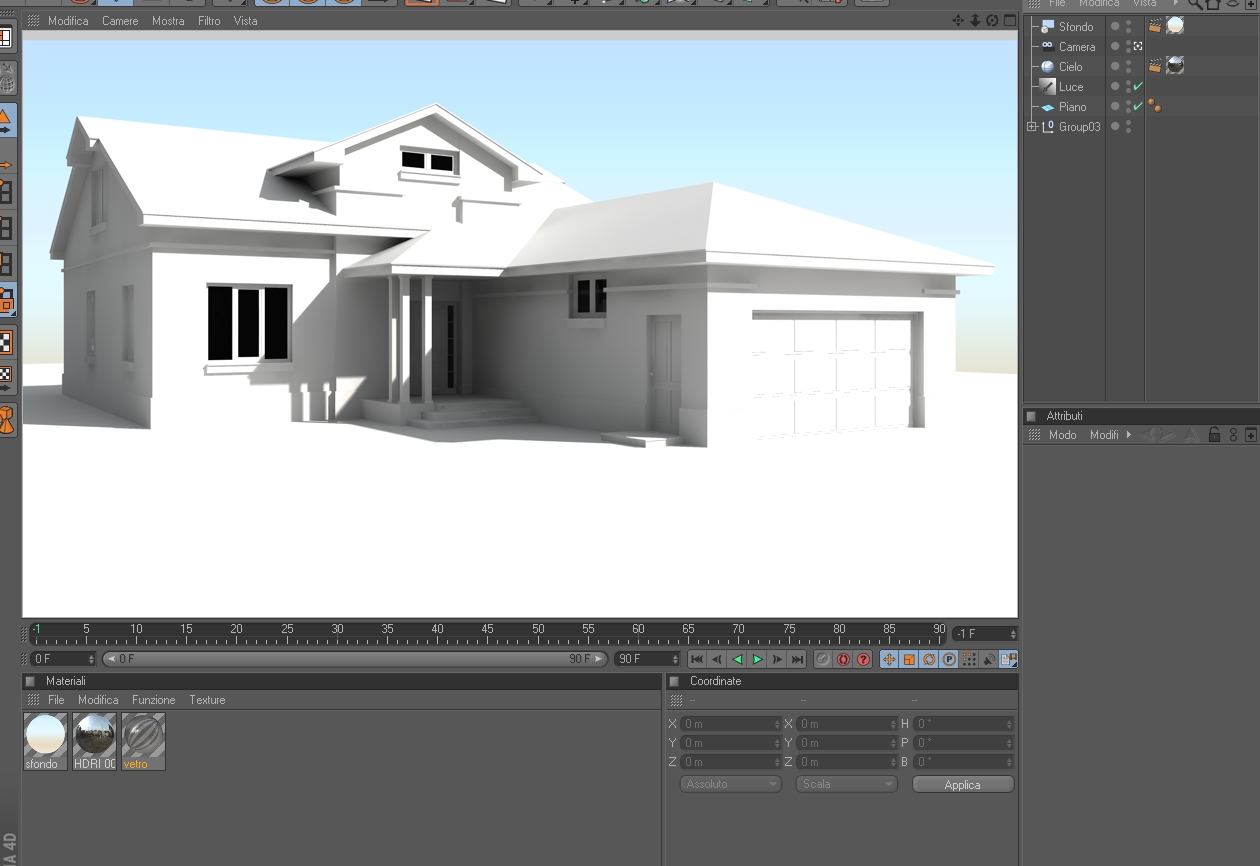Open the Scala dropdown in Coordinate

(x=846, y=784)
